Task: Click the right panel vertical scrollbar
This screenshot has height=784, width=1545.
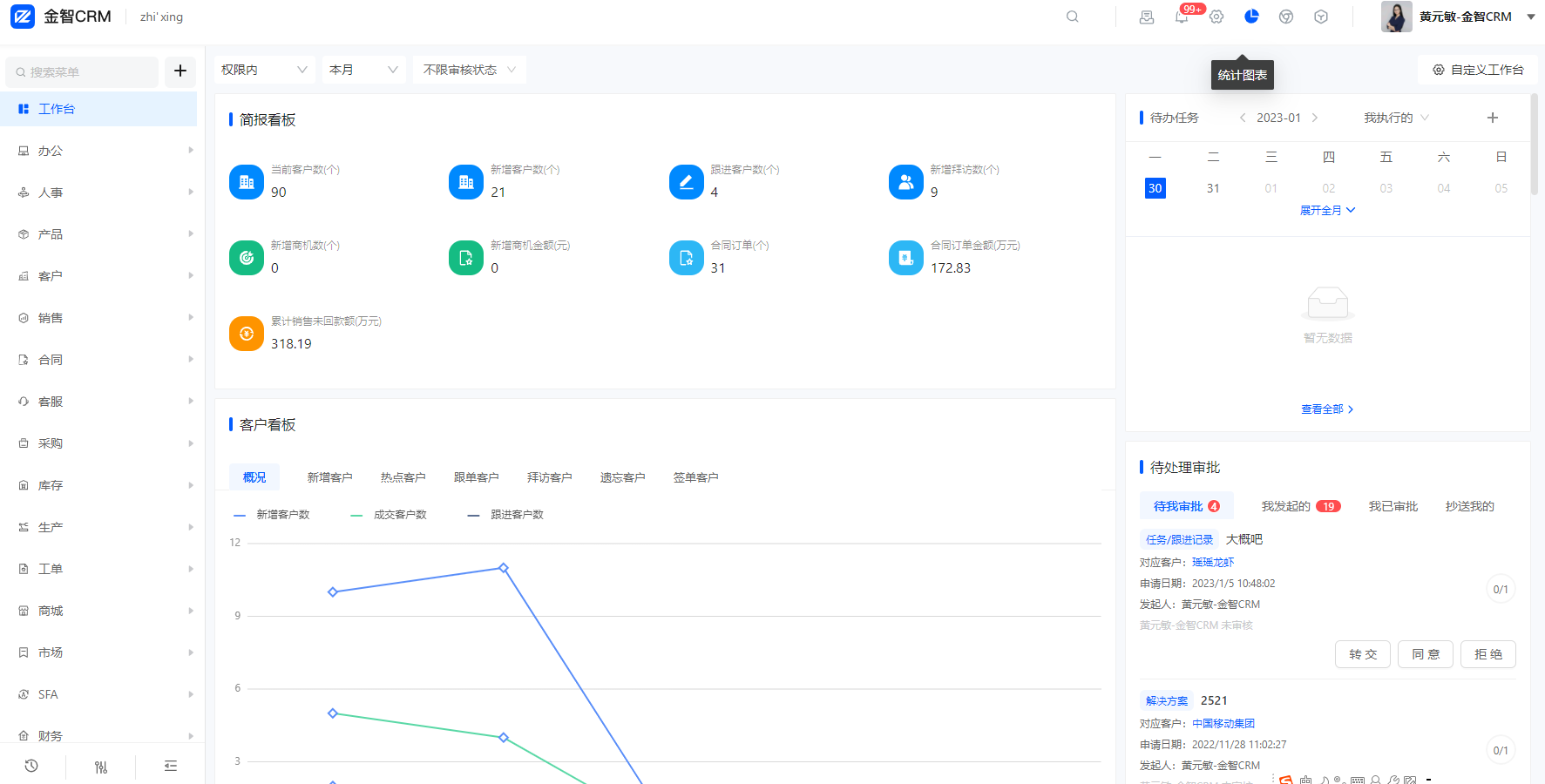Action: click(1535, 145)
